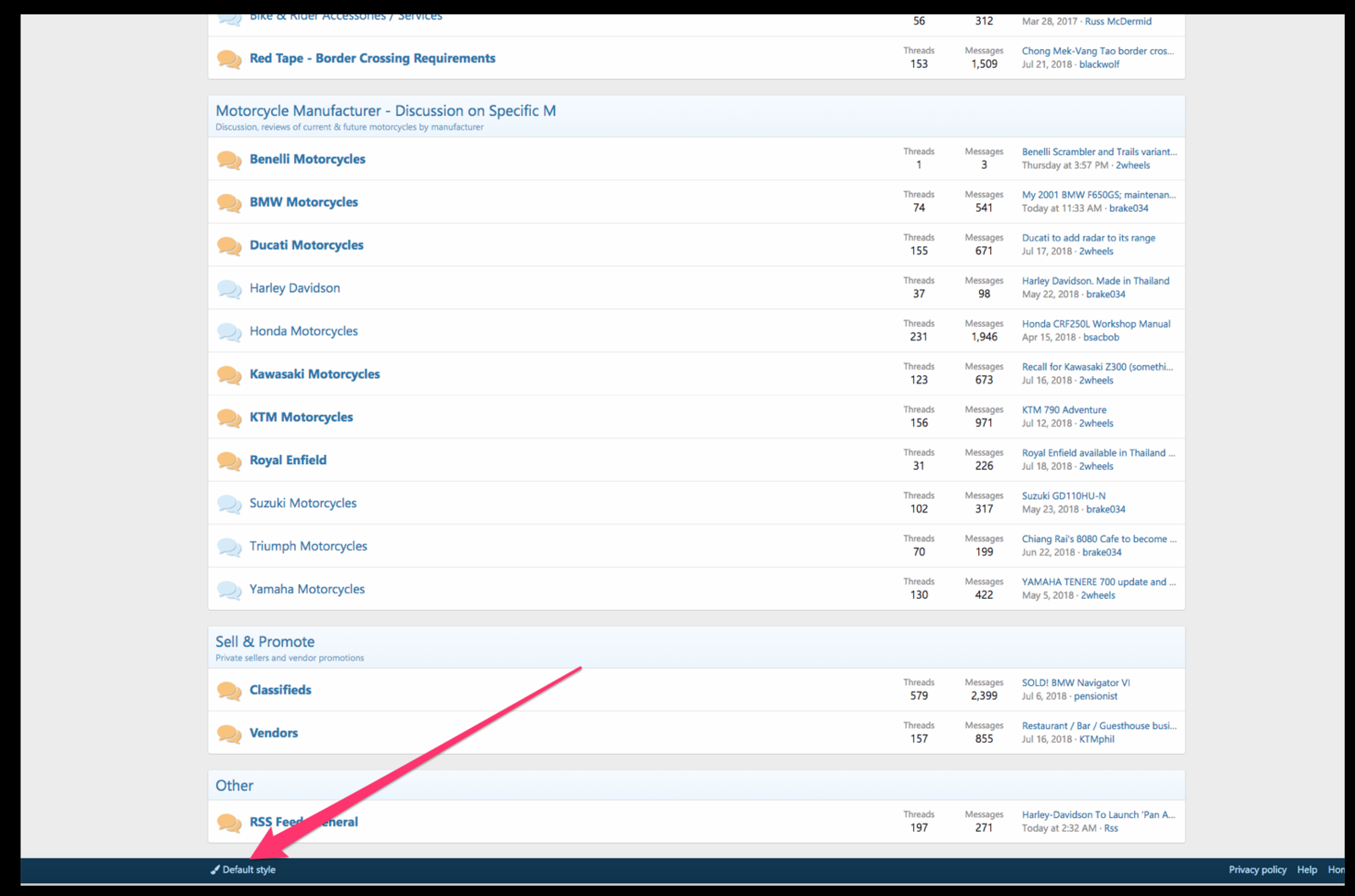The height and width of the screenshot is (896, 1355).
Task: Open latest thread Ducati to add radar
Action: (x=1088, y=238)
